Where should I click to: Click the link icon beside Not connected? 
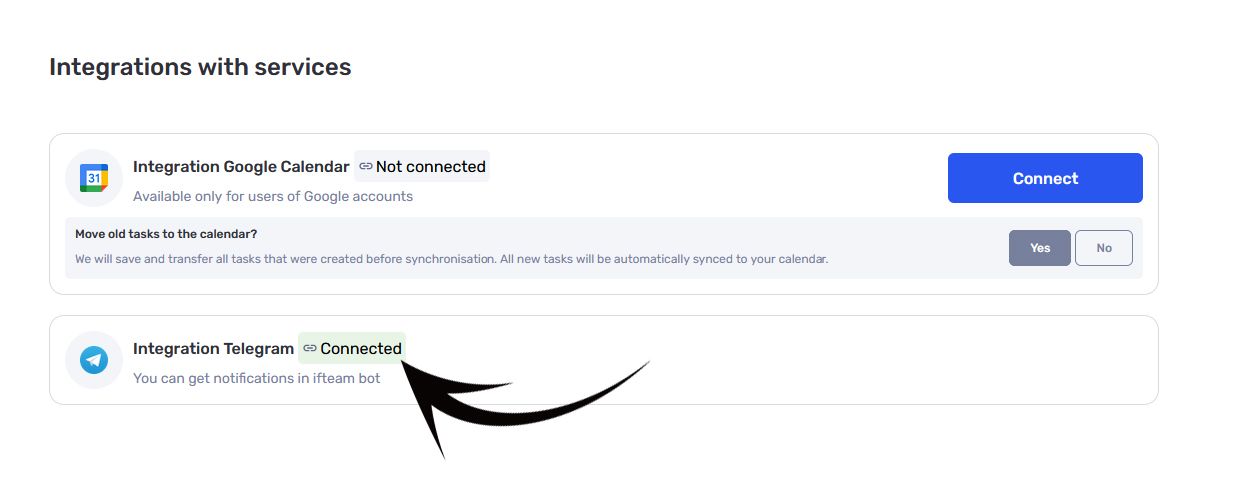366,166
